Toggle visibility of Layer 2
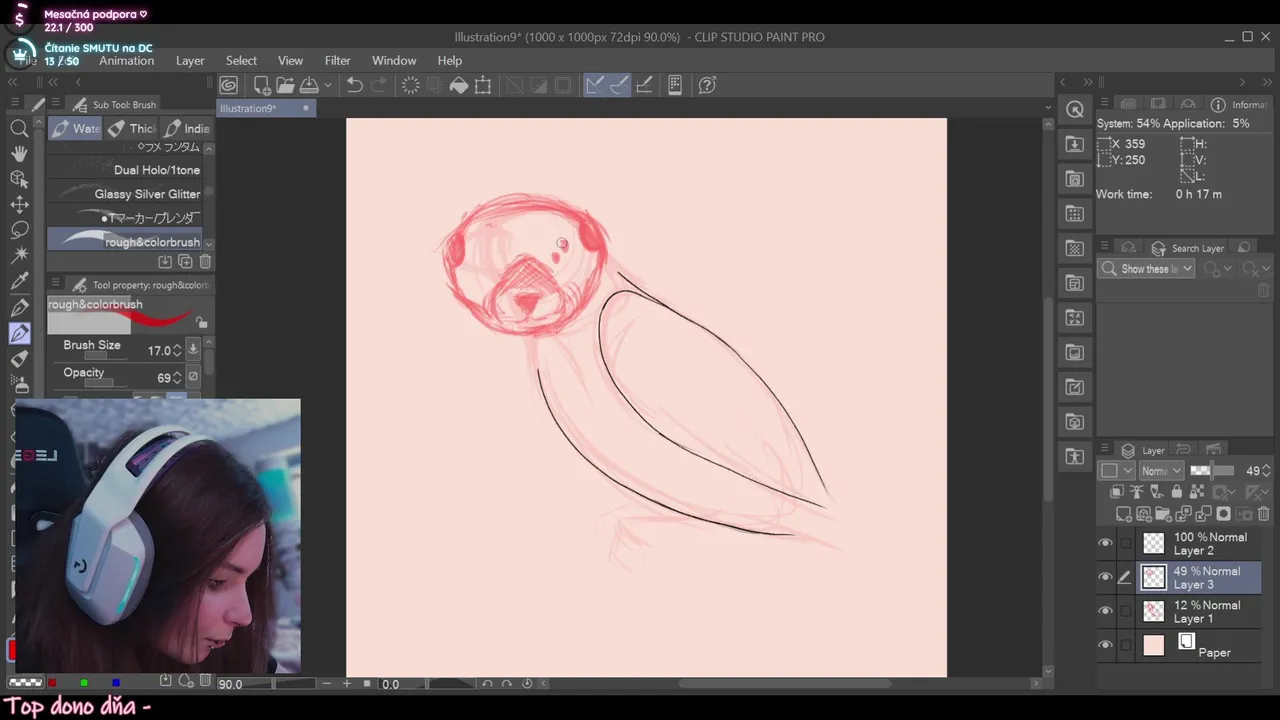This screenshot has height=720, width=1280. [1105, 543]
